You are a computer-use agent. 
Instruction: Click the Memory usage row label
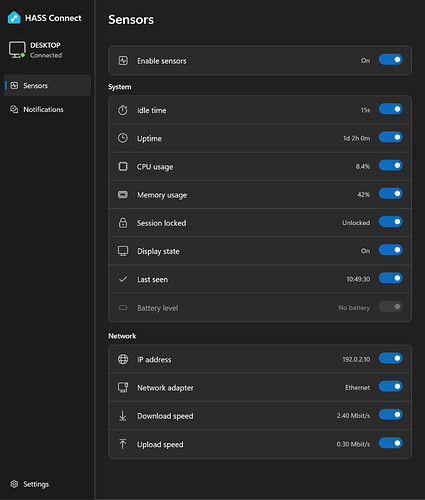(162, 195)
